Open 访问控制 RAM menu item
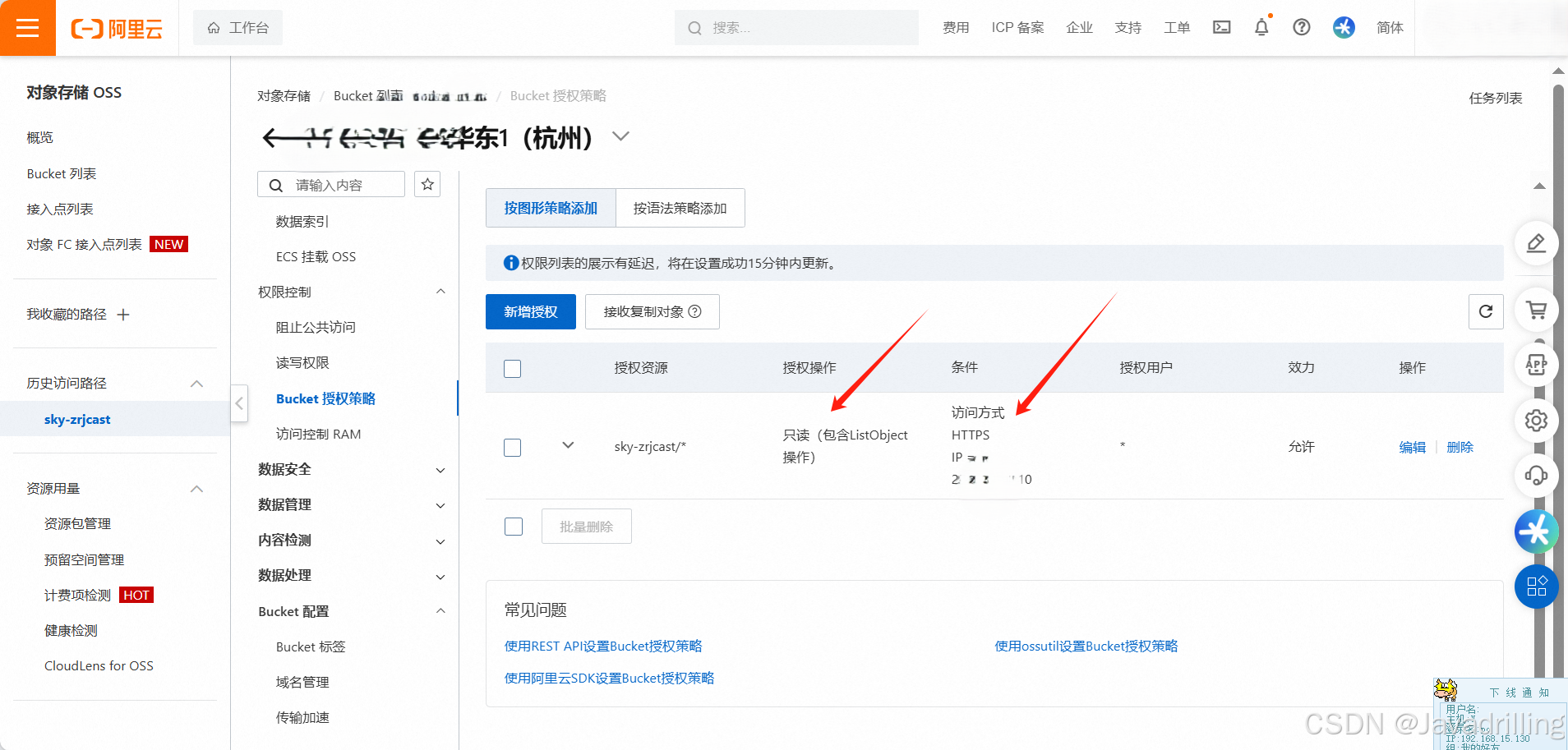 [x=319, y=434]
